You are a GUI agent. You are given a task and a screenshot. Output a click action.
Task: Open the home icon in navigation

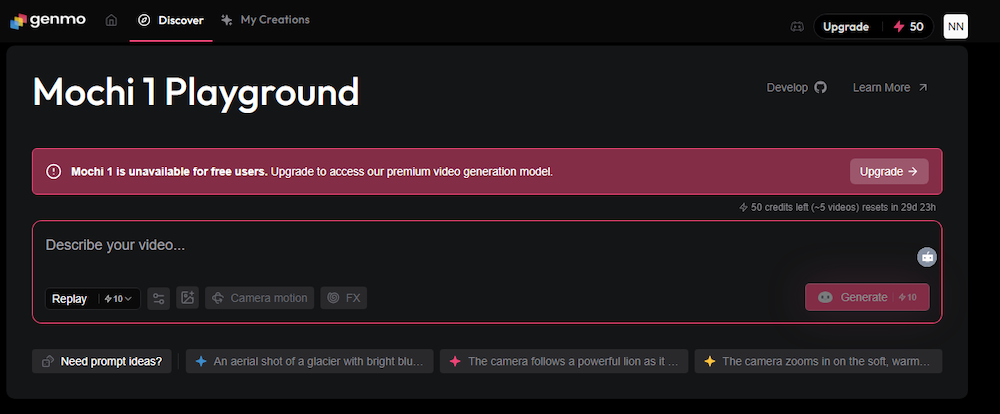click(111, 20)
